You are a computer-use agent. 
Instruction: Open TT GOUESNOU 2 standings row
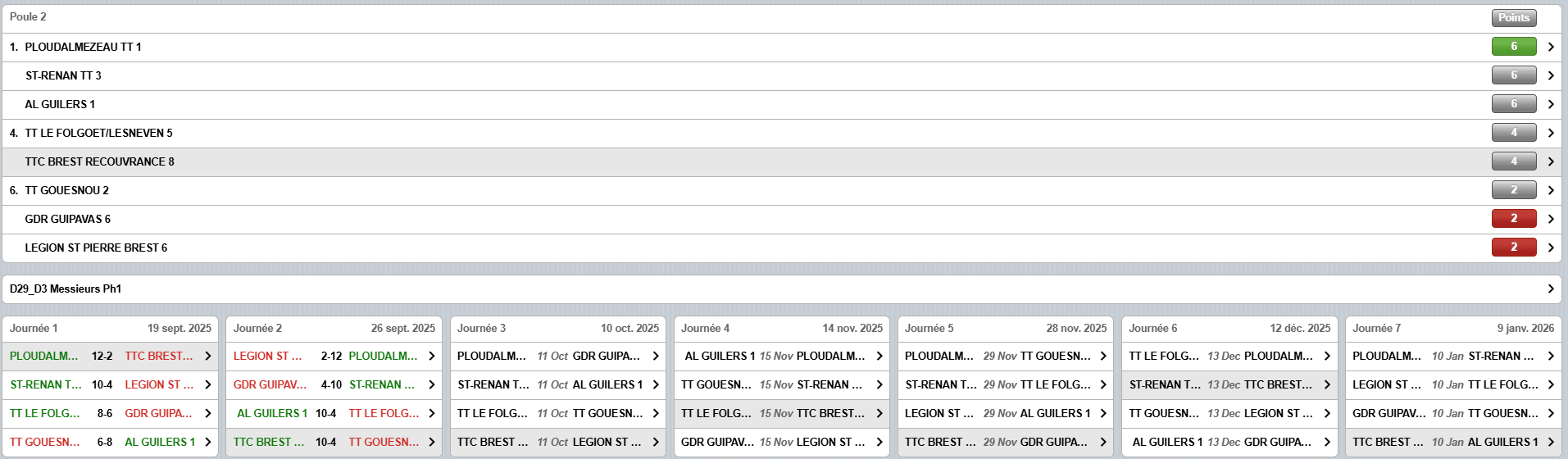click(x=66, y=190)
